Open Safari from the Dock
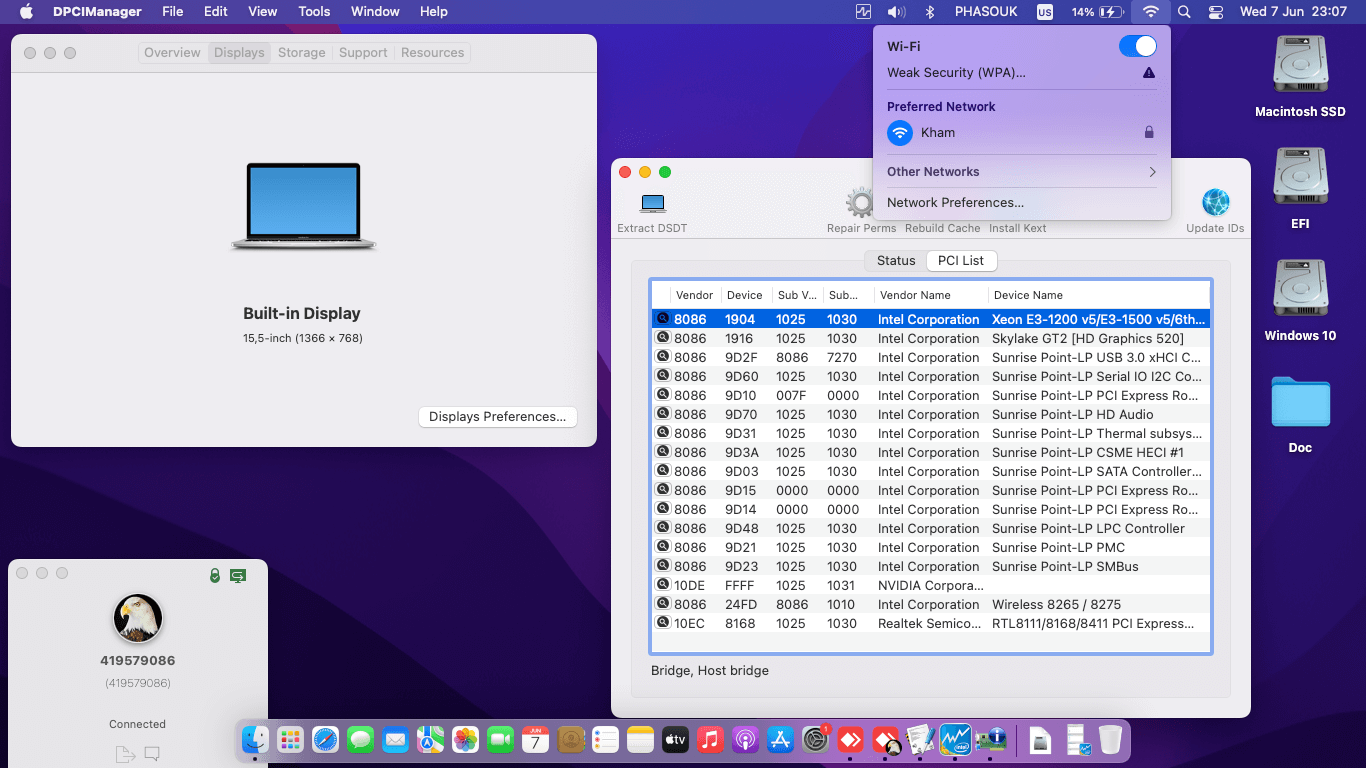Viewport: 1366px width, 768px height. [324, 740]
